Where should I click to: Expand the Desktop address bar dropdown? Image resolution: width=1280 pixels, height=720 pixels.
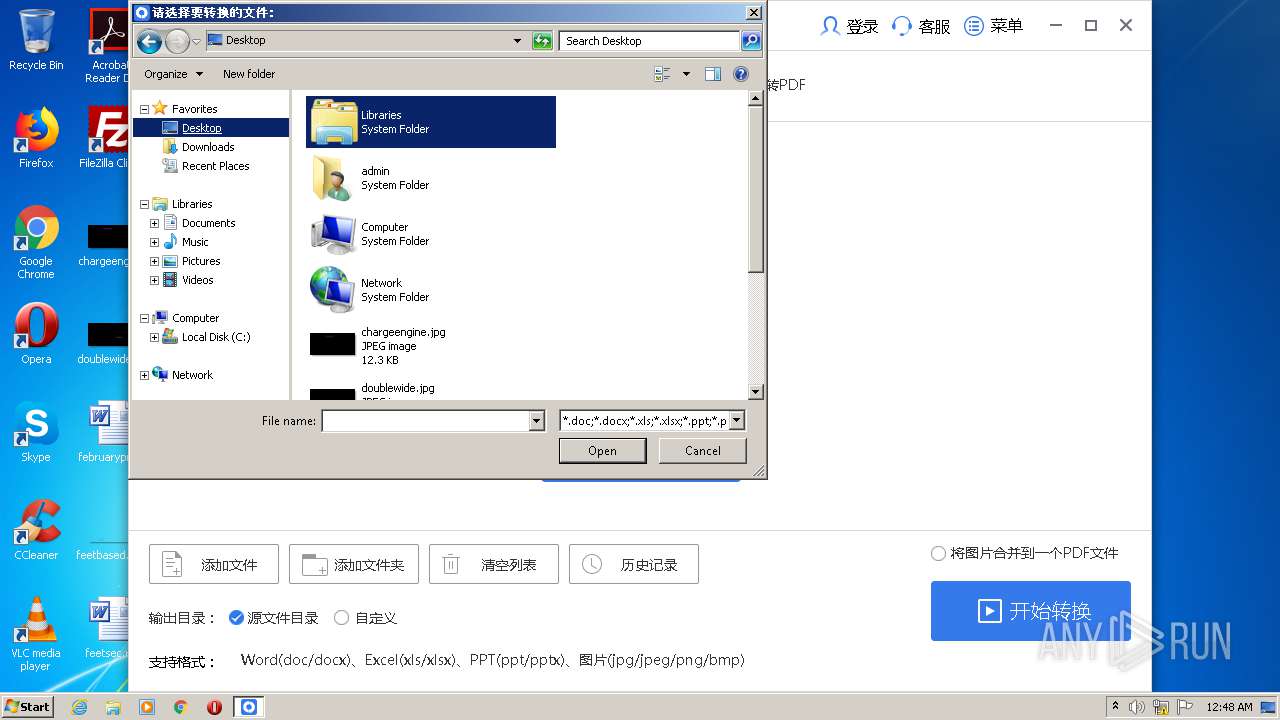click(x=517, y=41)
